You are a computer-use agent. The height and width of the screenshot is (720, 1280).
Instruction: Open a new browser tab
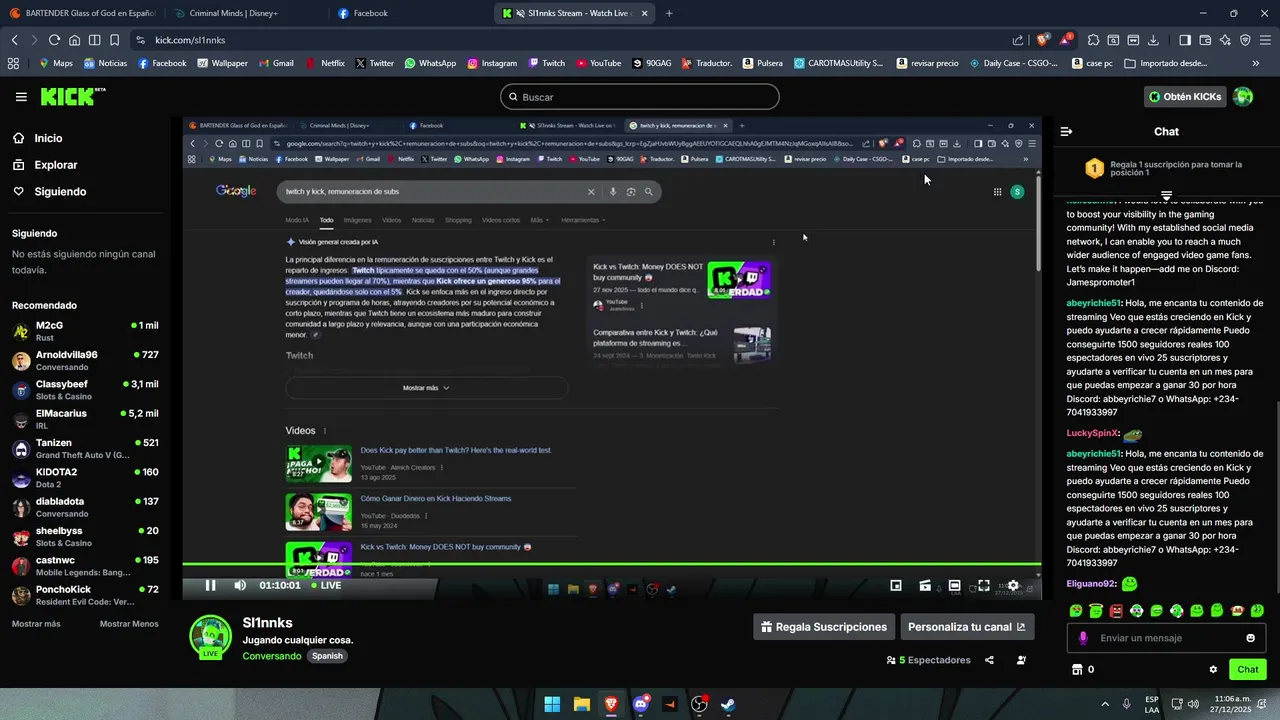pos(669,13)
